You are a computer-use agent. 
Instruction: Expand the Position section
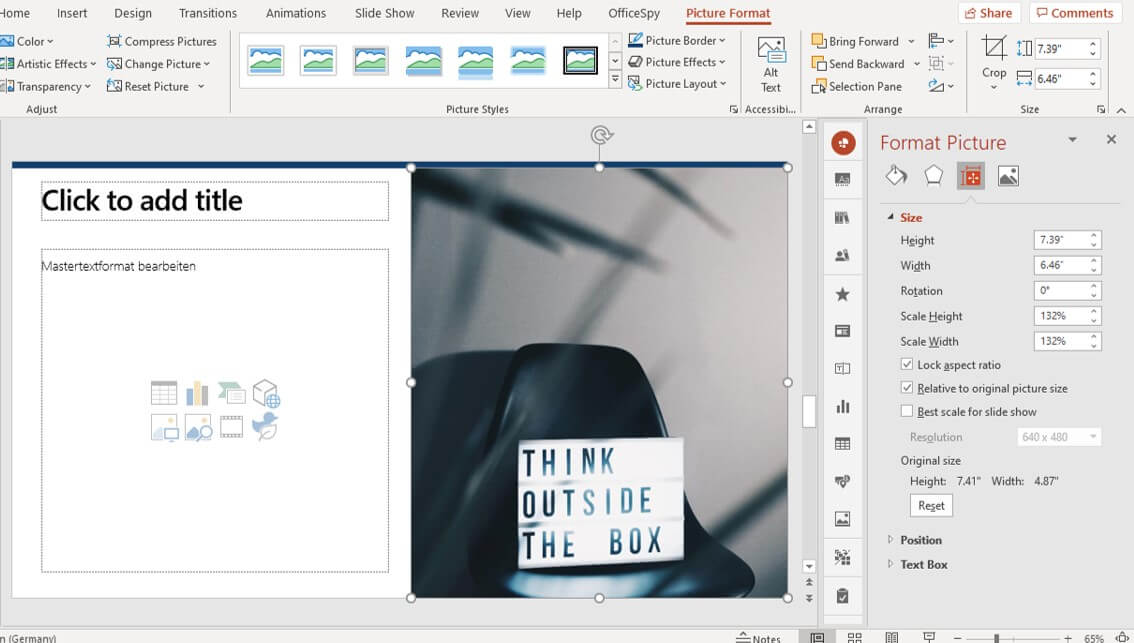920,540
